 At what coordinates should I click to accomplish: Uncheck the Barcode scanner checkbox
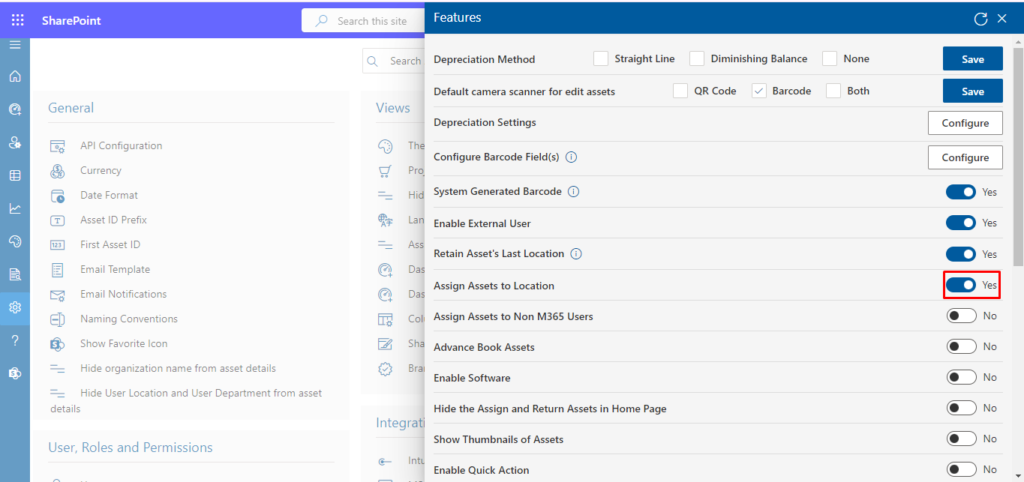tap(759, 91)
